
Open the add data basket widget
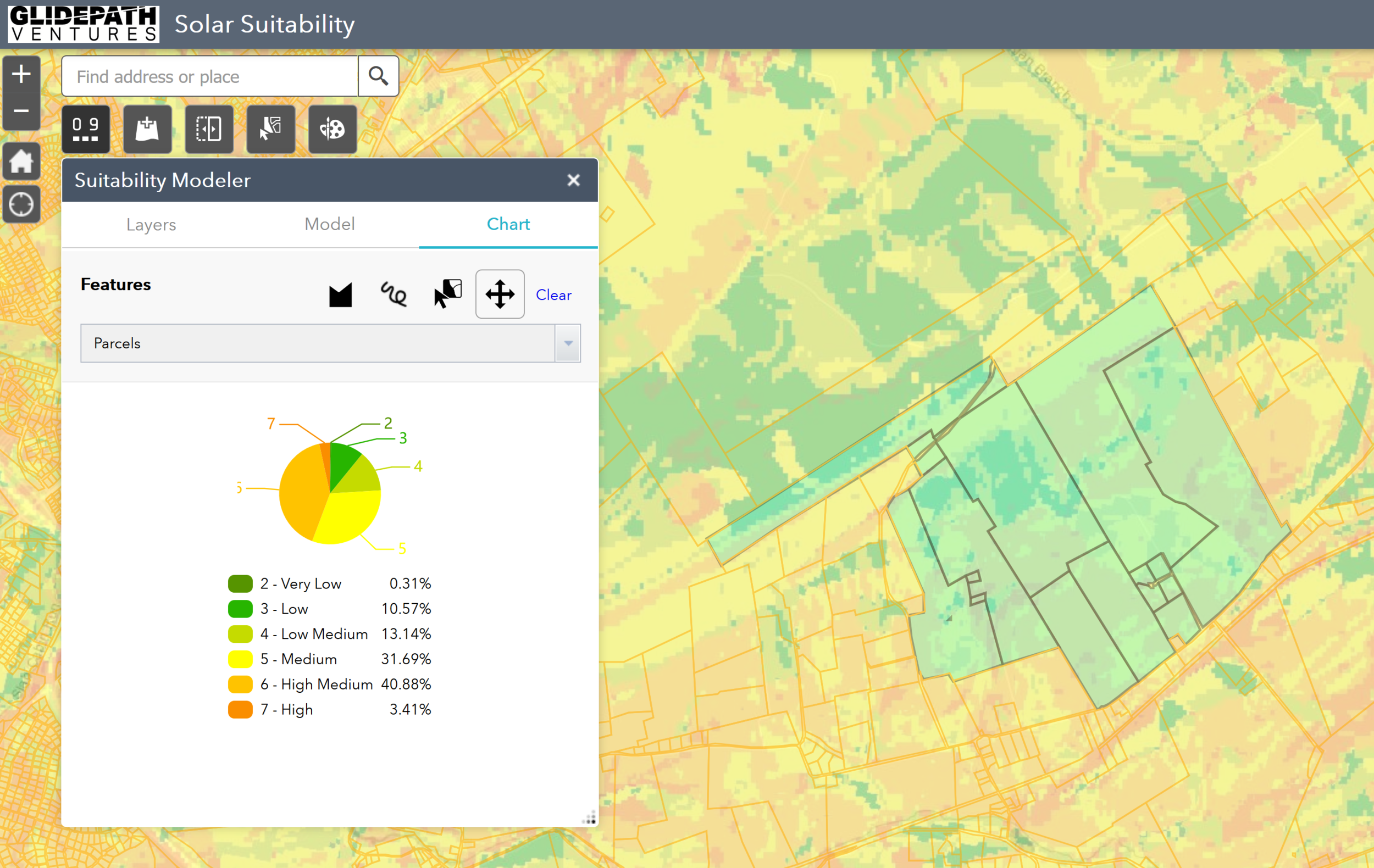click(x=147, y=130)
